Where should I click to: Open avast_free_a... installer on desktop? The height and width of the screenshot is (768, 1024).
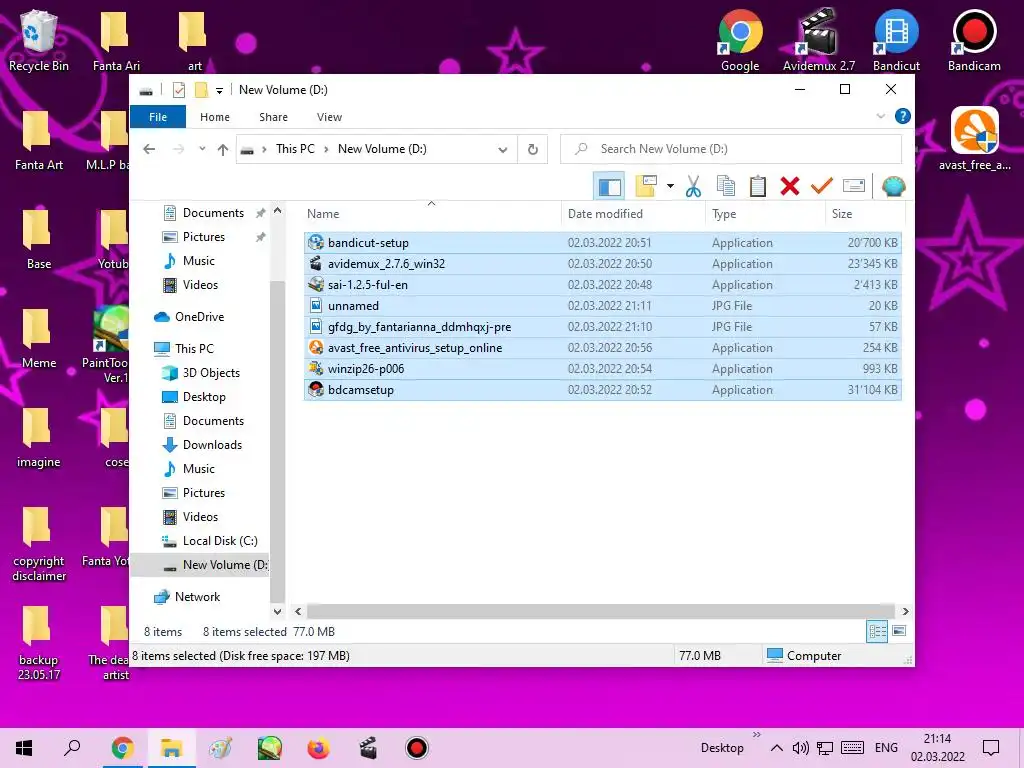coord(974,140)
